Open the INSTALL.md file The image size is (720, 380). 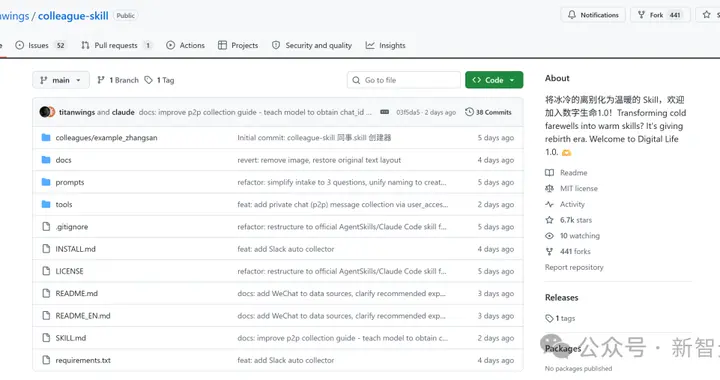coord(75,249)
